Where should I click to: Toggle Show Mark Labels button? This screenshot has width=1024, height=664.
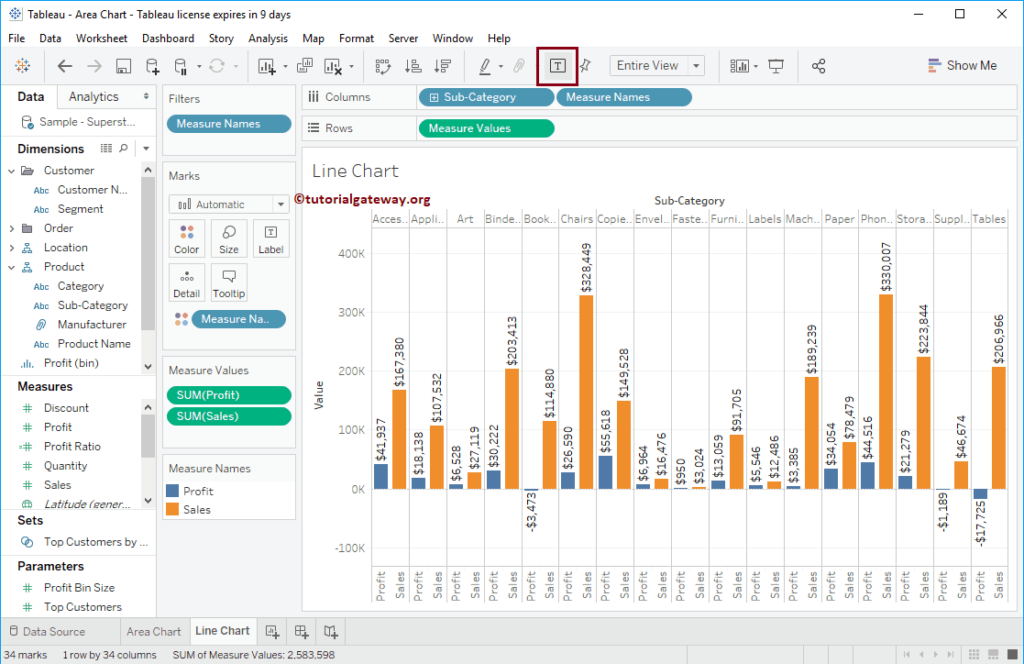point(557,66)
